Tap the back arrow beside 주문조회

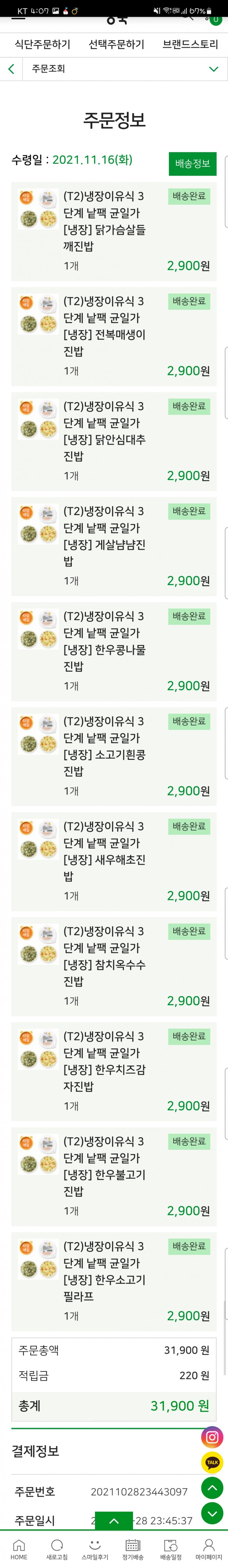pos(11,69)
